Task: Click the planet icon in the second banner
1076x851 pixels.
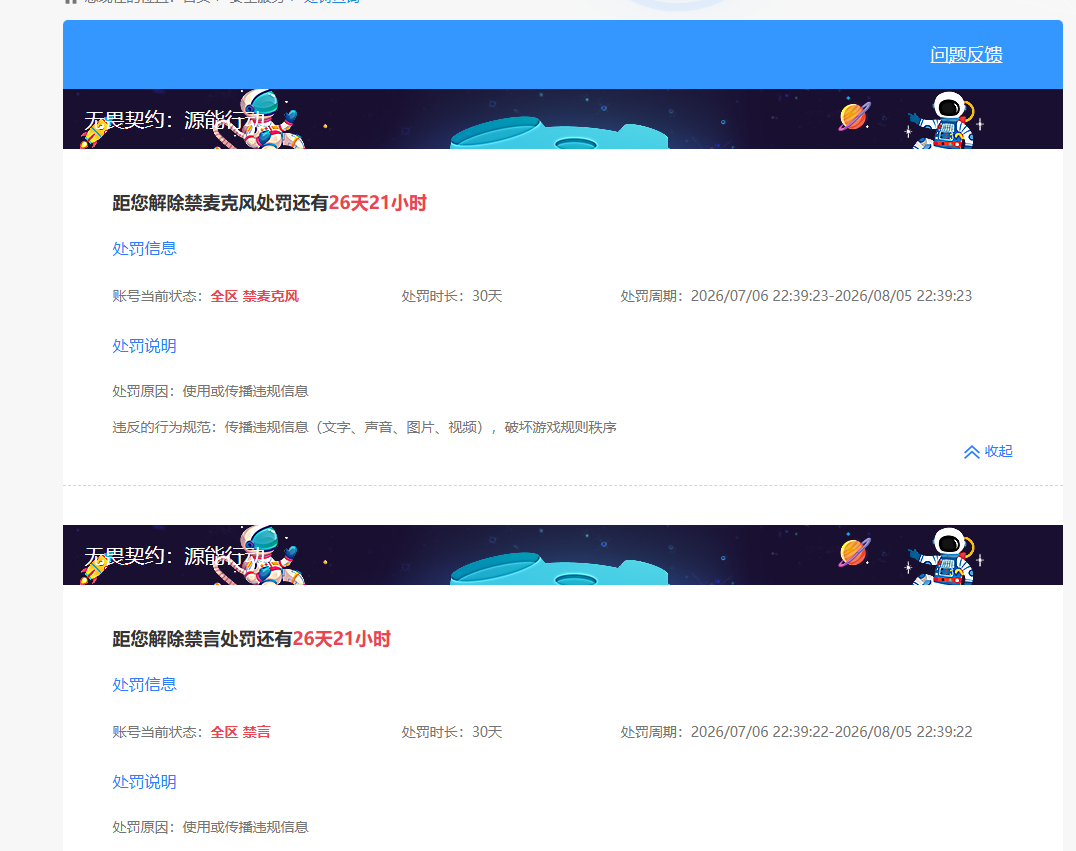Action: tap(854, 552)
